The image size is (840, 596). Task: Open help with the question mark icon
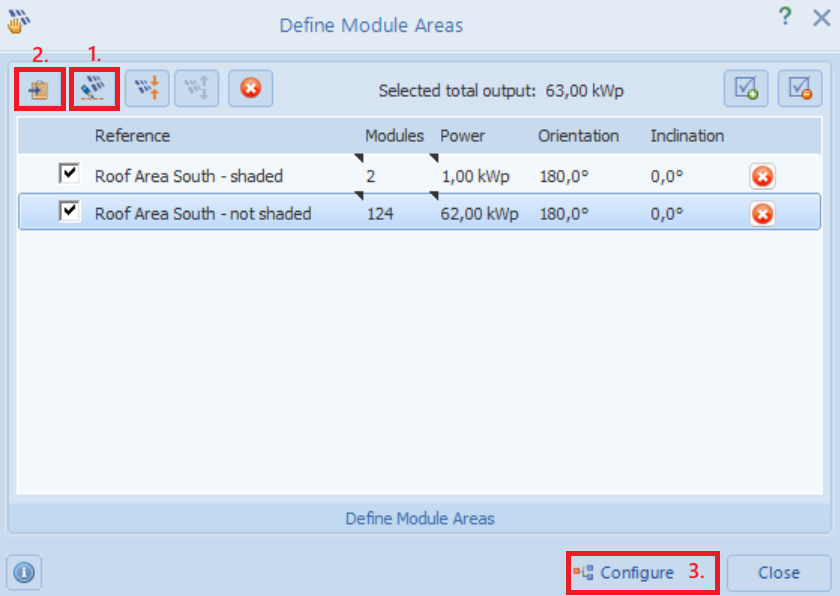point(785,17)
